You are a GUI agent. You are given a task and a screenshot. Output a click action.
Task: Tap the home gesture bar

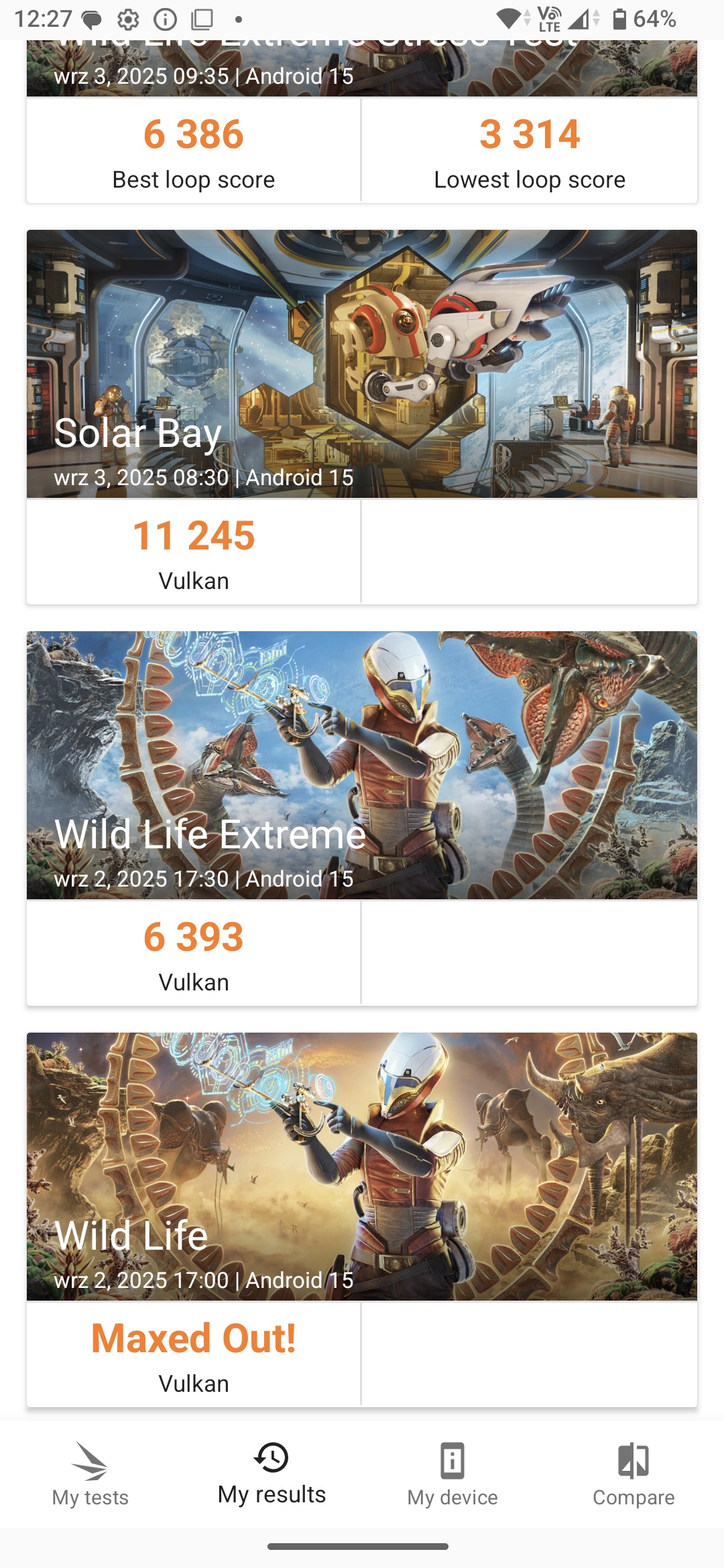click(358, 1547)
